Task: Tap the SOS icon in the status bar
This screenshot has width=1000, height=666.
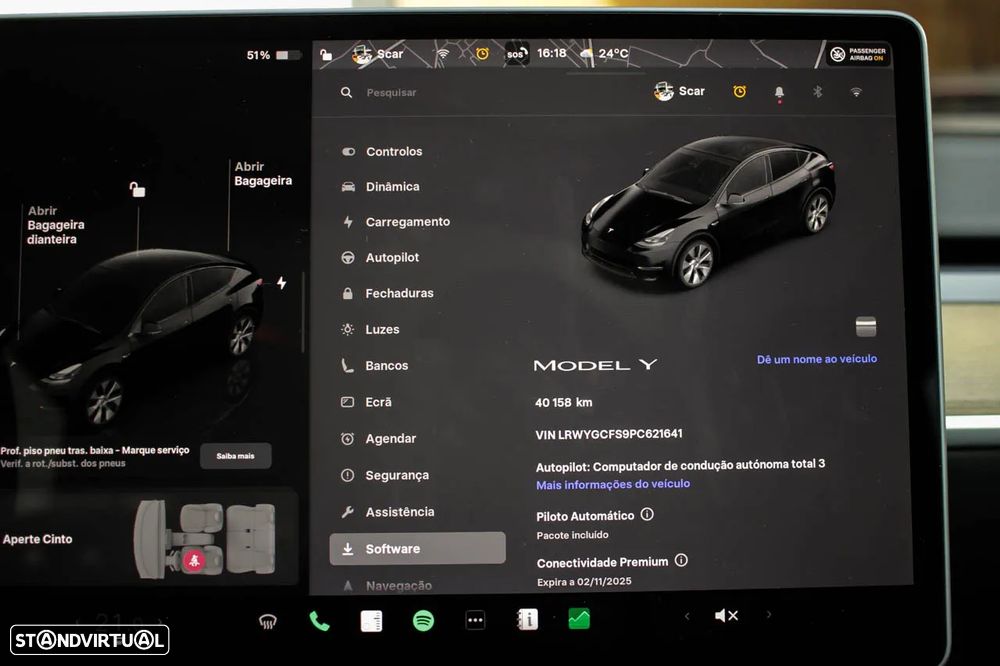Action: coord(516,54)
